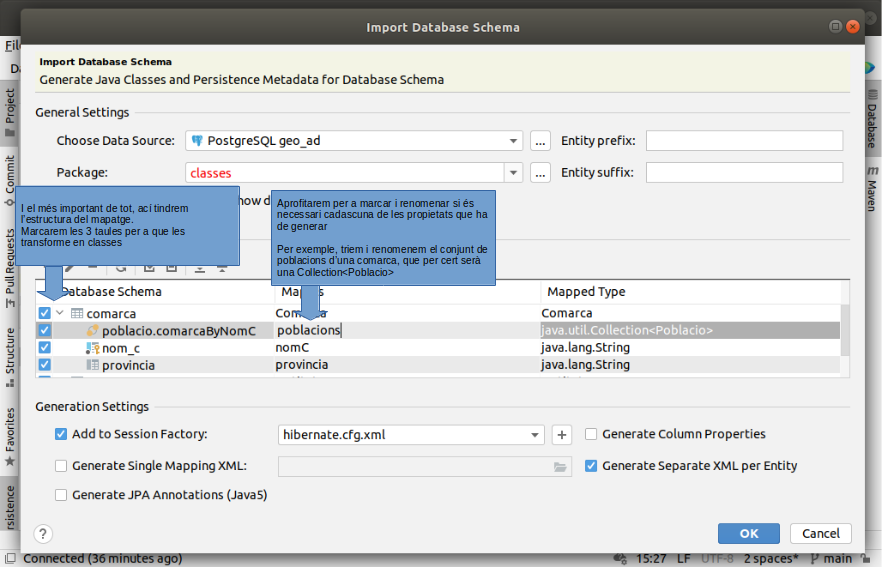The image size is (882, 567).
Task: Click the column icon beside provincia
Action: (x=92, y=365)
